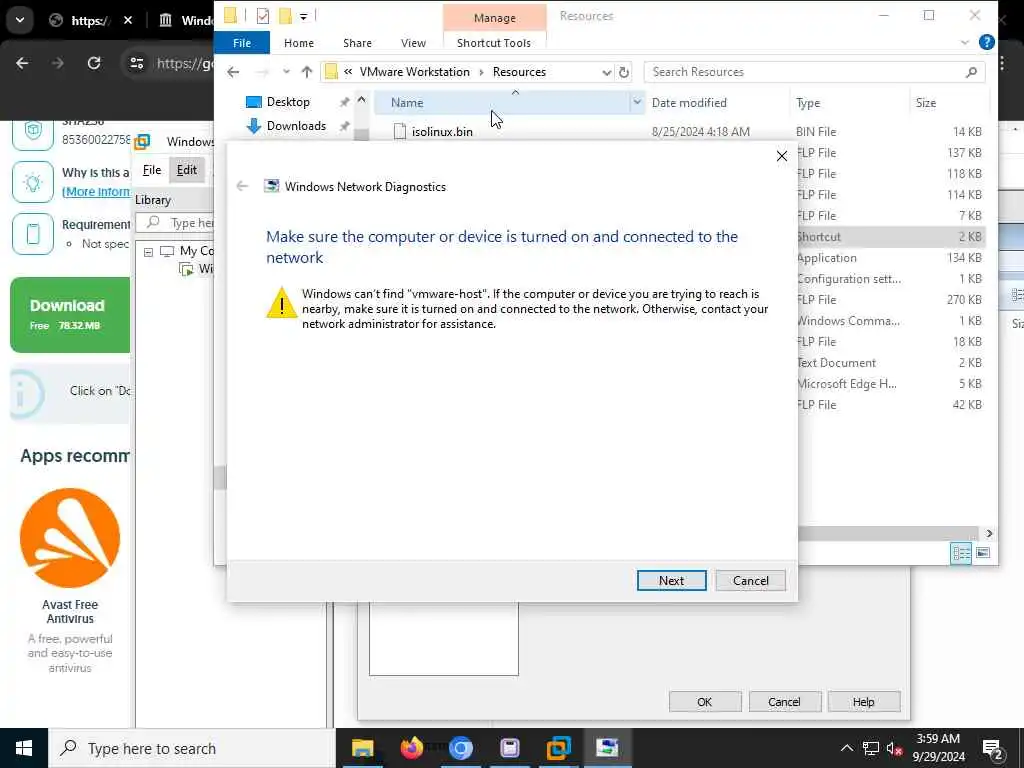The width and height of the screenshot is (1024, 768).
Task: Switch Explorer to large icons view
Action: [x=982, y=553]
